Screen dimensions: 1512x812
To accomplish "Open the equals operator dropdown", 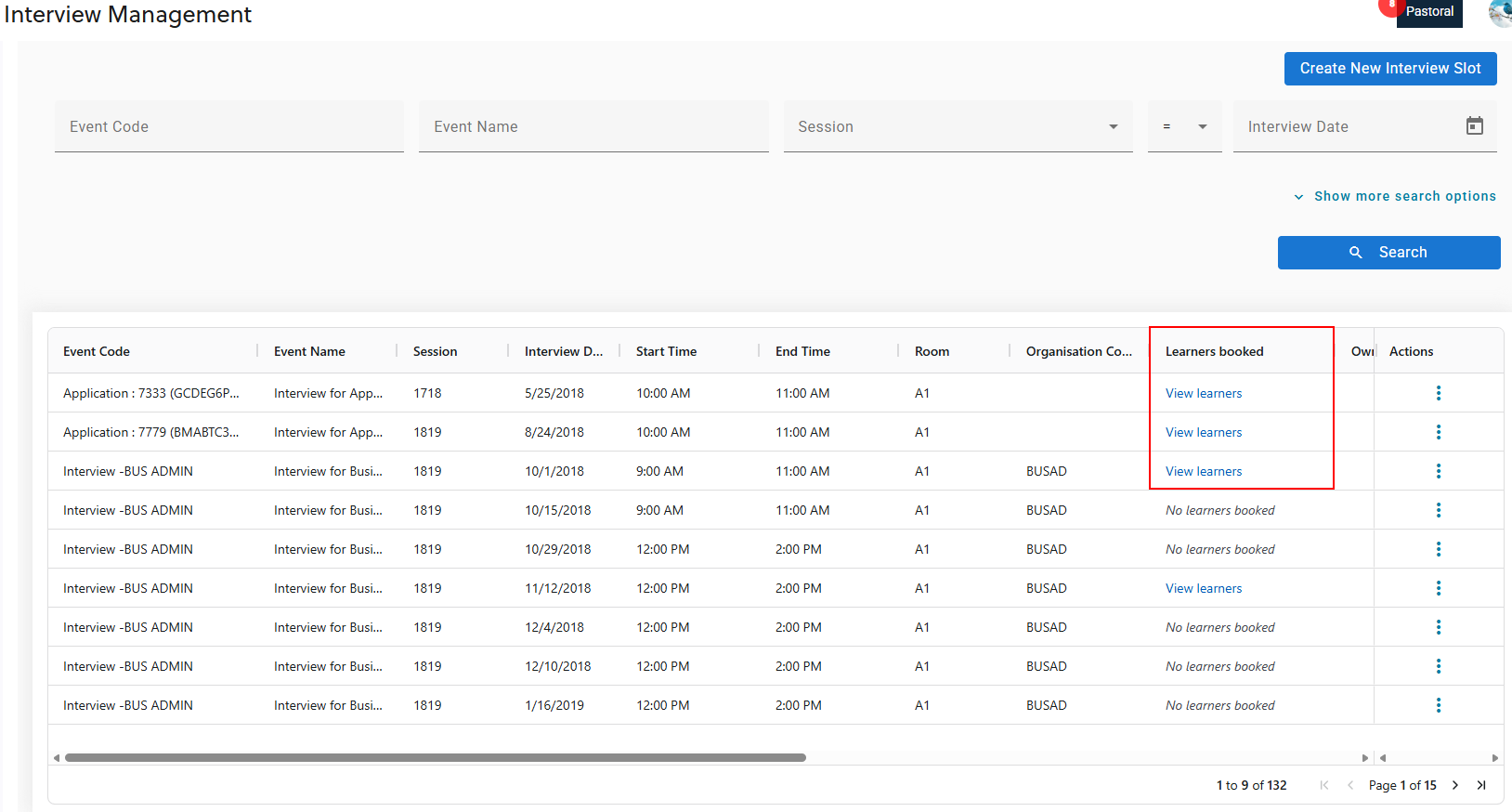I will tap(1184, 126).
